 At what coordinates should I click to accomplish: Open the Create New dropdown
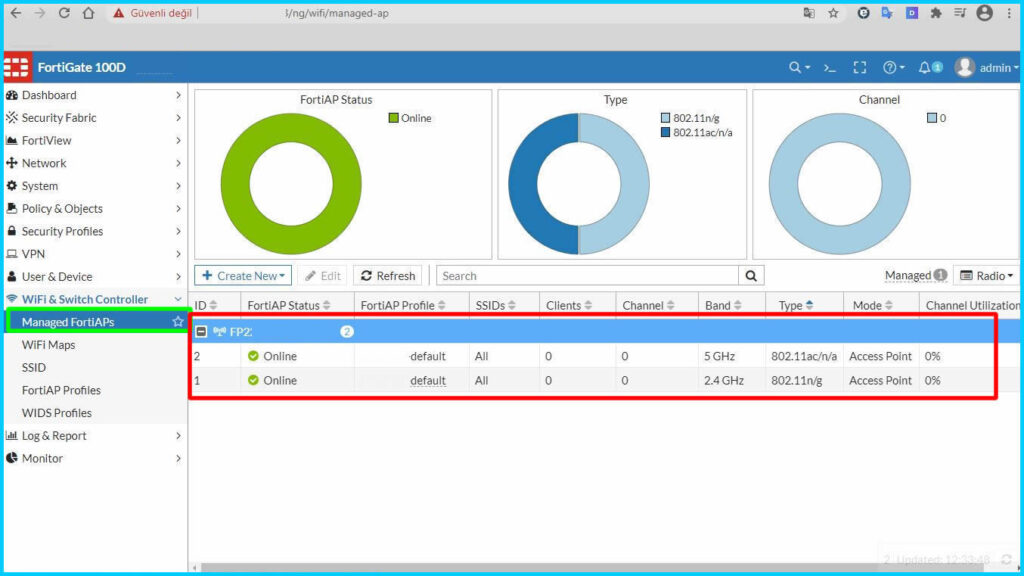click(x=243, y=276)
